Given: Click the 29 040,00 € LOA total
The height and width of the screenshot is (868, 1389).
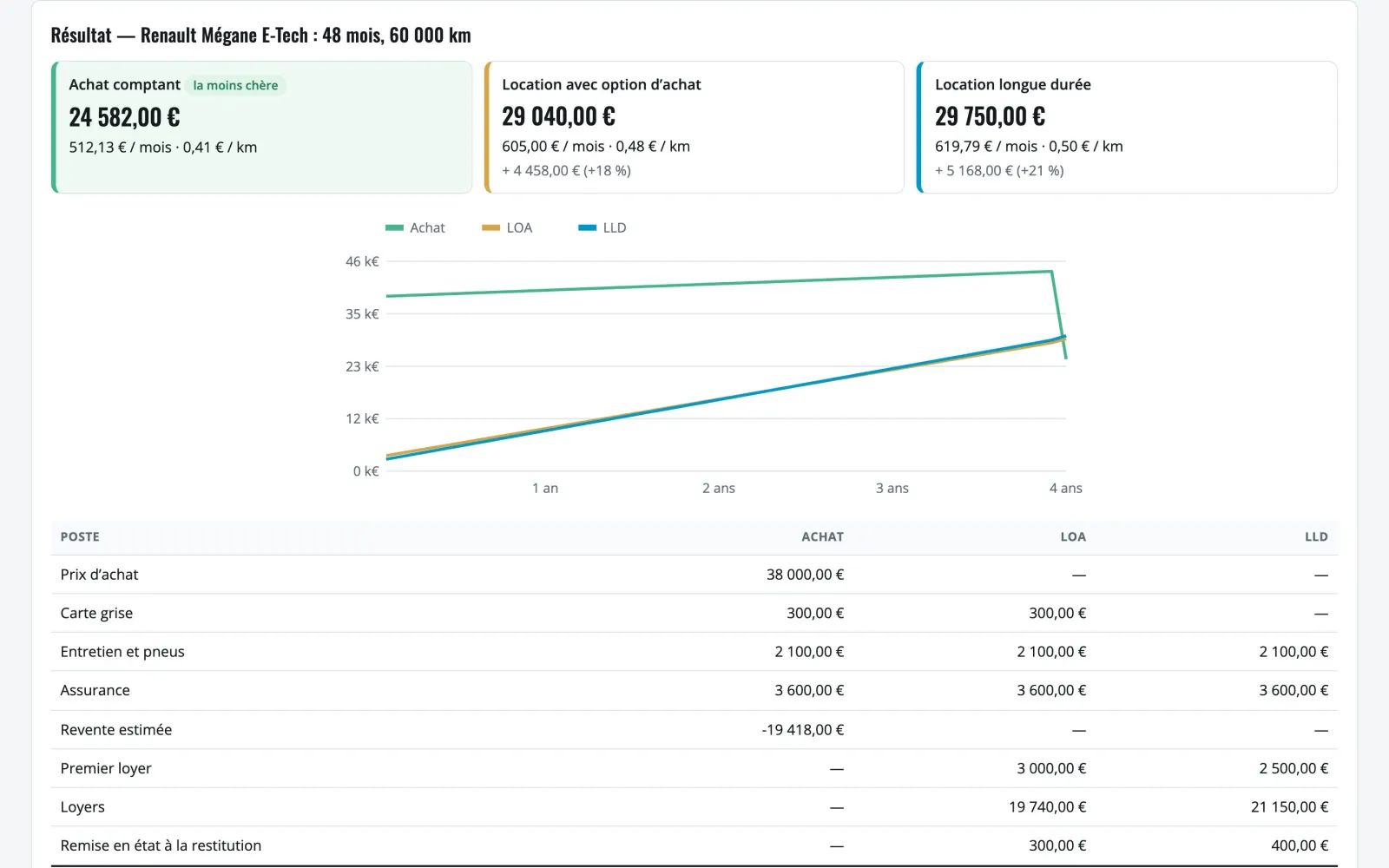Looking at the screenshot, I should [558, 116].
